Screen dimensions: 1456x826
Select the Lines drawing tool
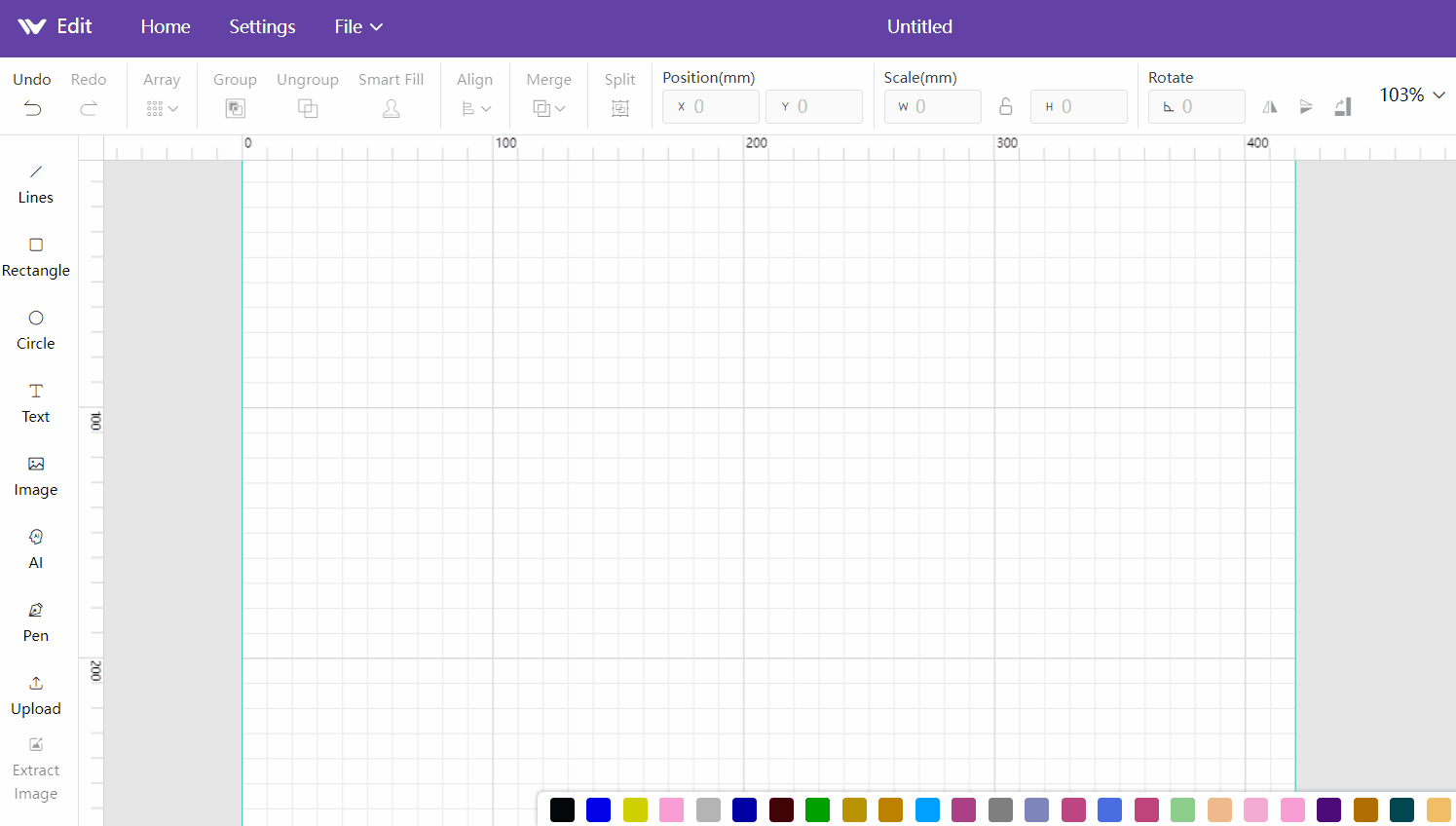point(36,184)
